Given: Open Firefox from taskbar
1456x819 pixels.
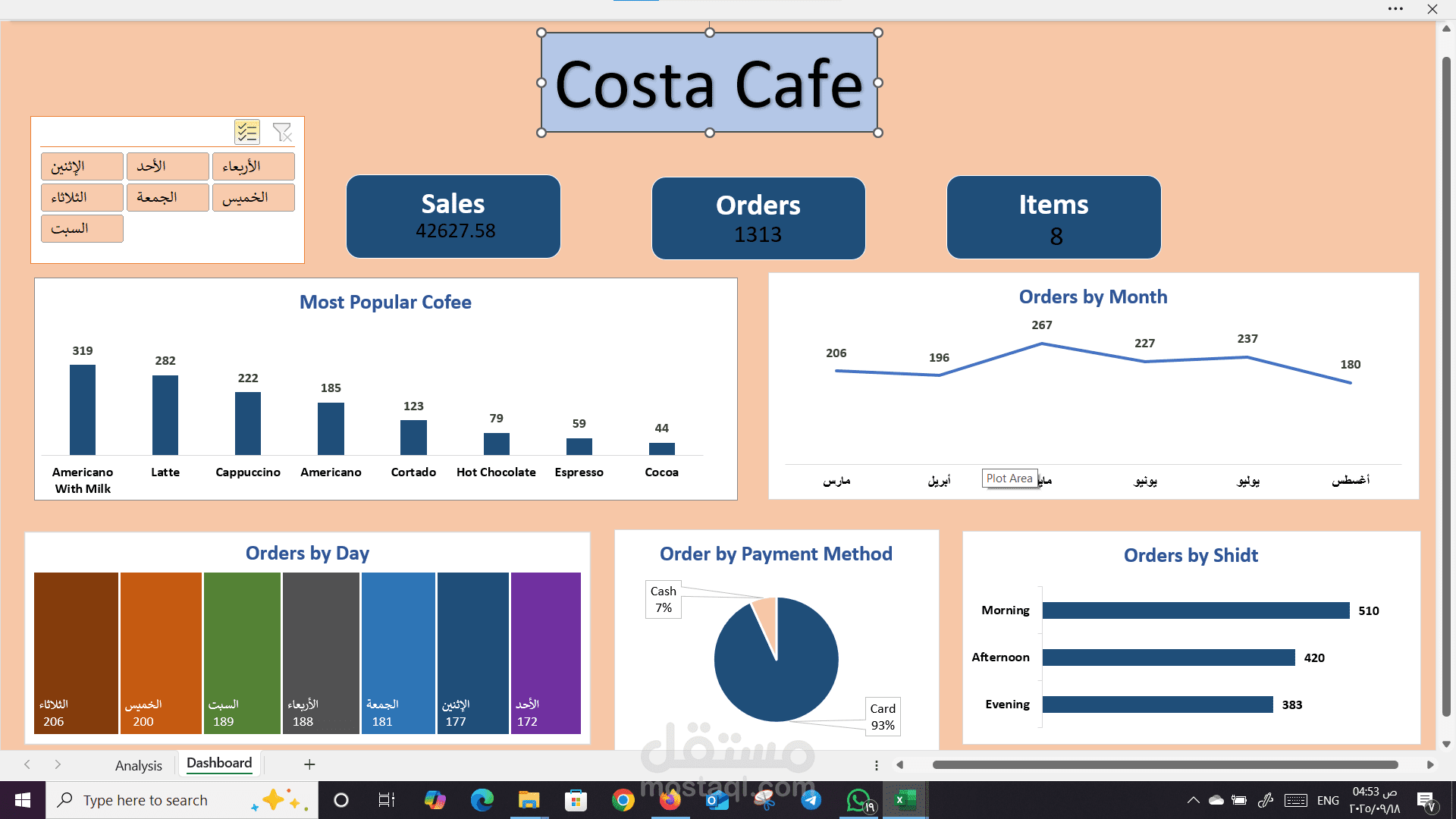Looking at the screenshot, I should pyautogui.click(x=670, y=800).
